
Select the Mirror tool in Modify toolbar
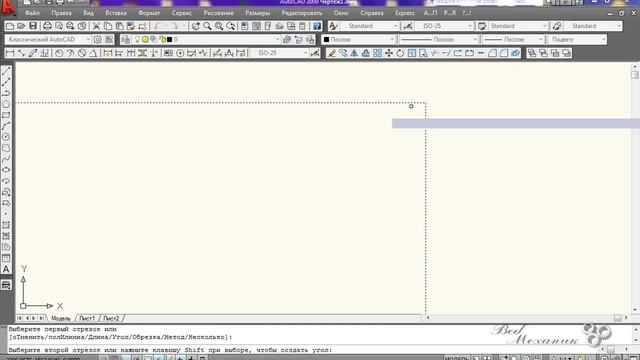(x=354, y=53)
